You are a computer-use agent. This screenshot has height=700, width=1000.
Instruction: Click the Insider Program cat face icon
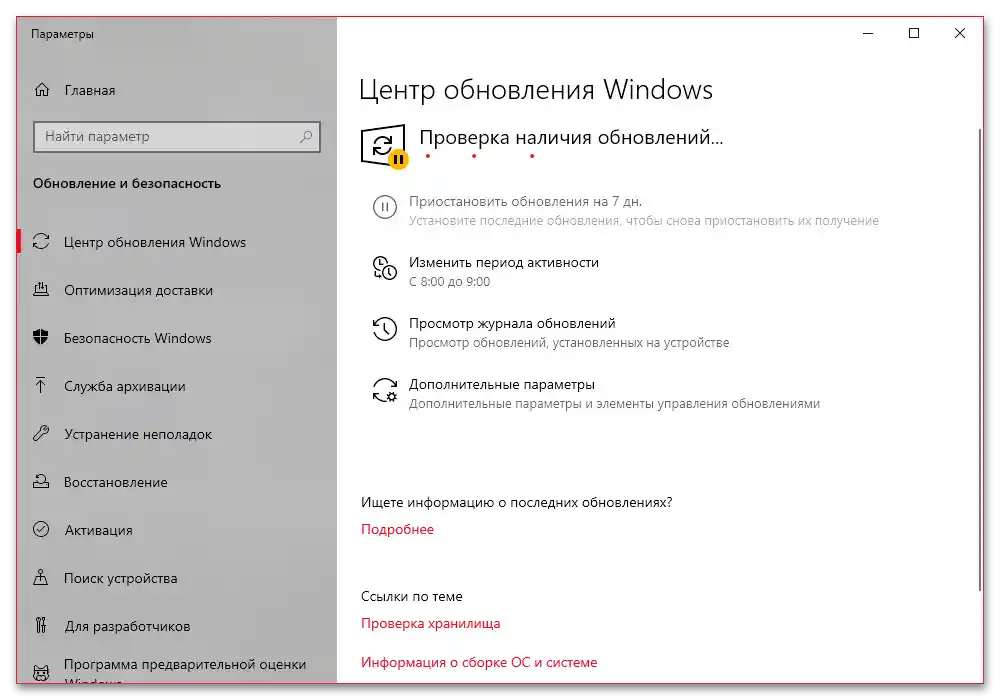[x=41, y=673]
